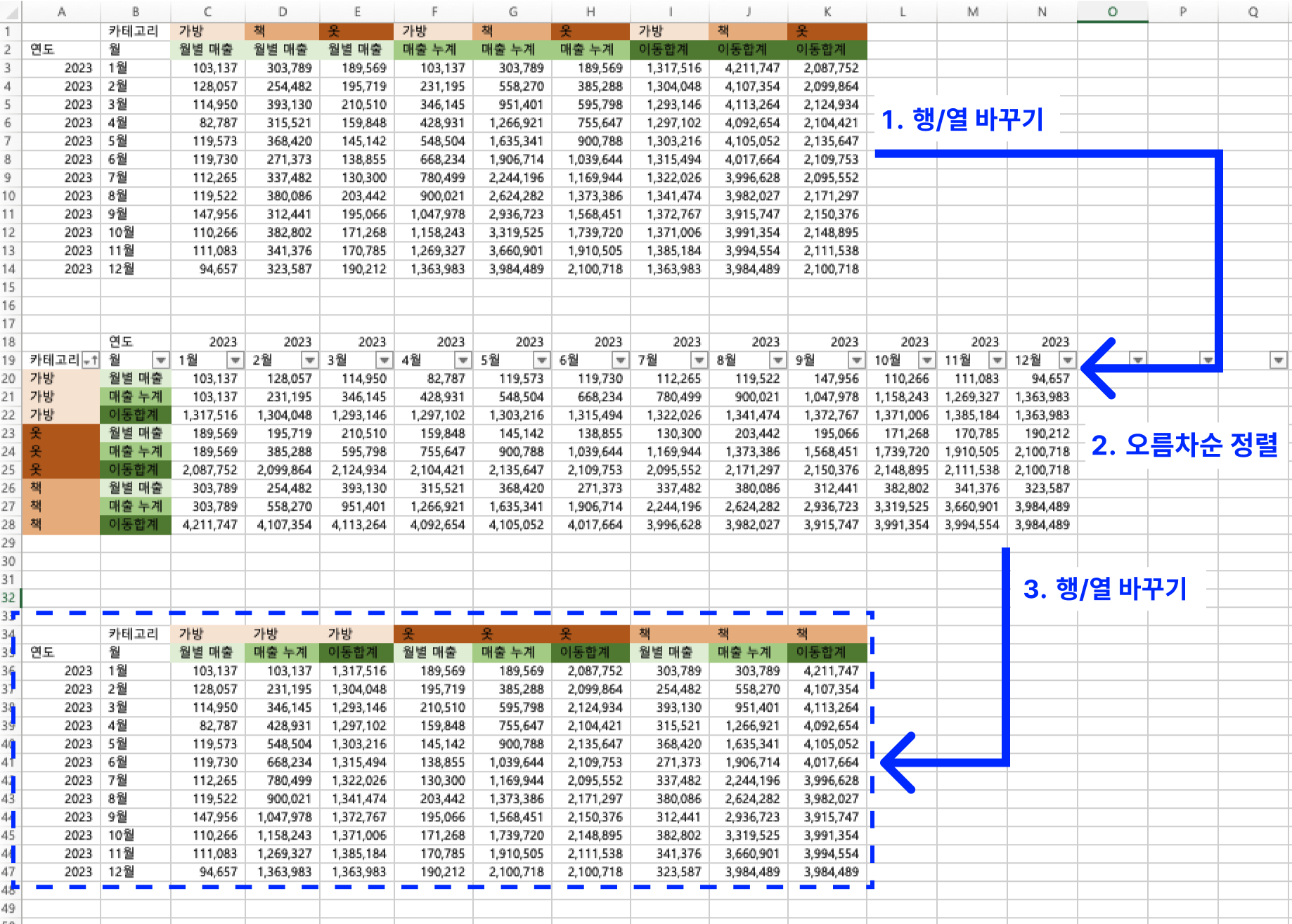Open the 12월 filter dropdown arrow
The image size is (1292, 924).
[x=1068, y=360]
